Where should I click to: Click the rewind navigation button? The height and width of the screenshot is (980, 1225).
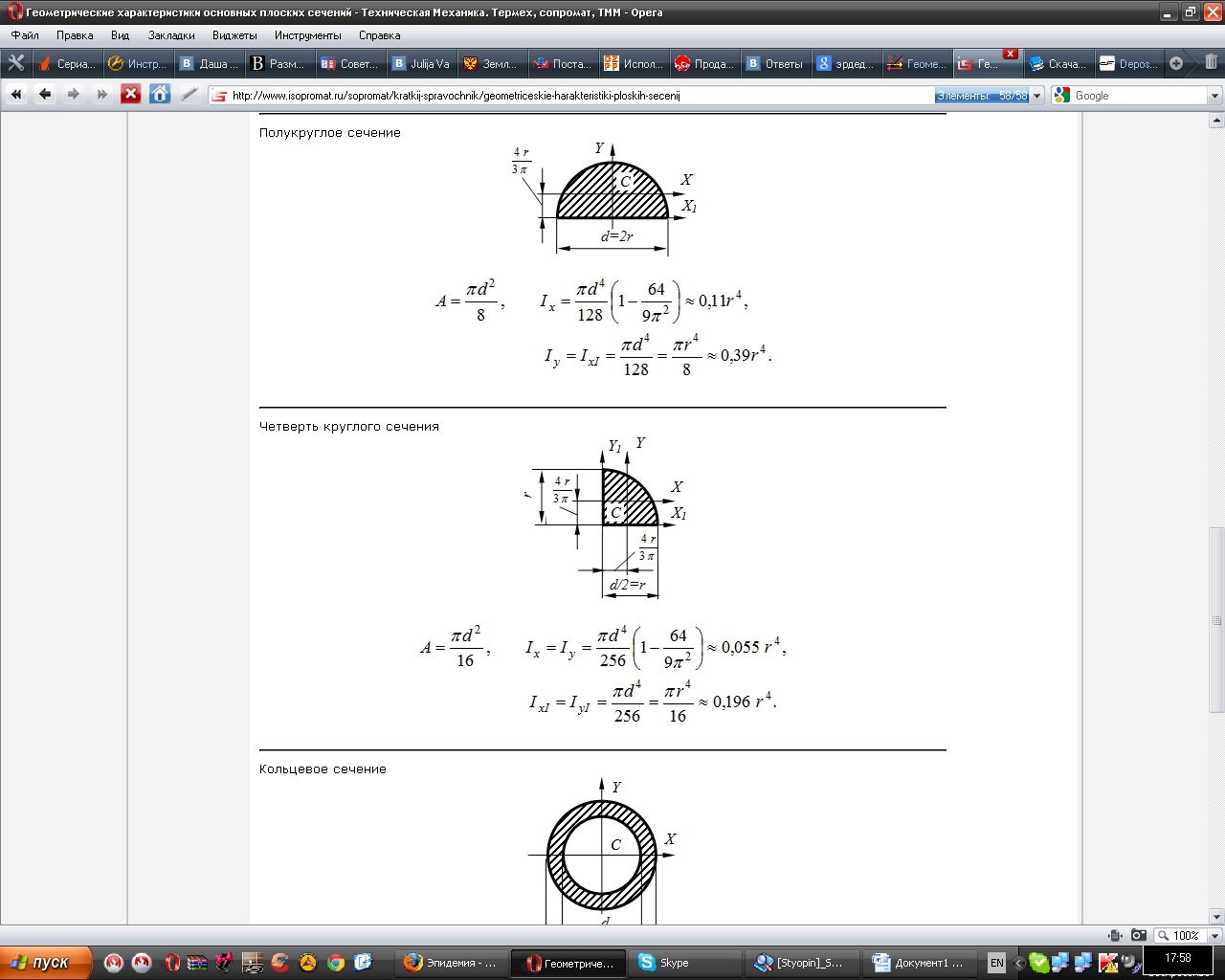(x=16, y=94)
